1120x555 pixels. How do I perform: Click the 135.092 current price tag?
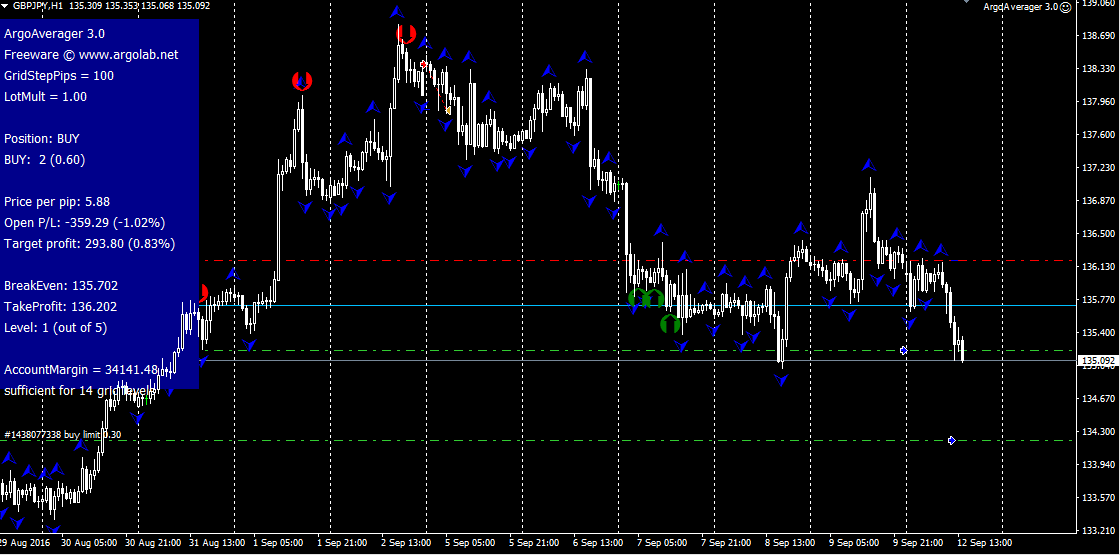[1099, 361]
